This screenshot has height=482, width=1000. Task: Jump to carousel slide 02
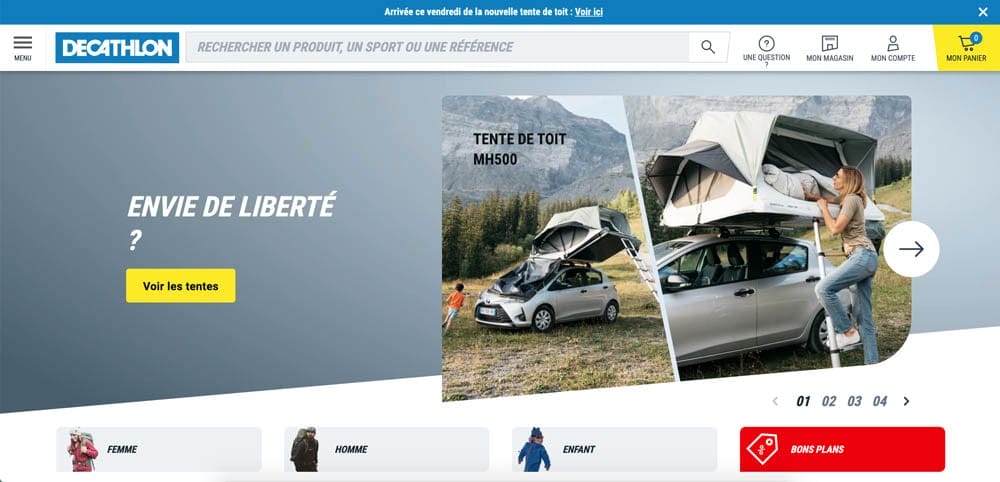tap(829, 401)
